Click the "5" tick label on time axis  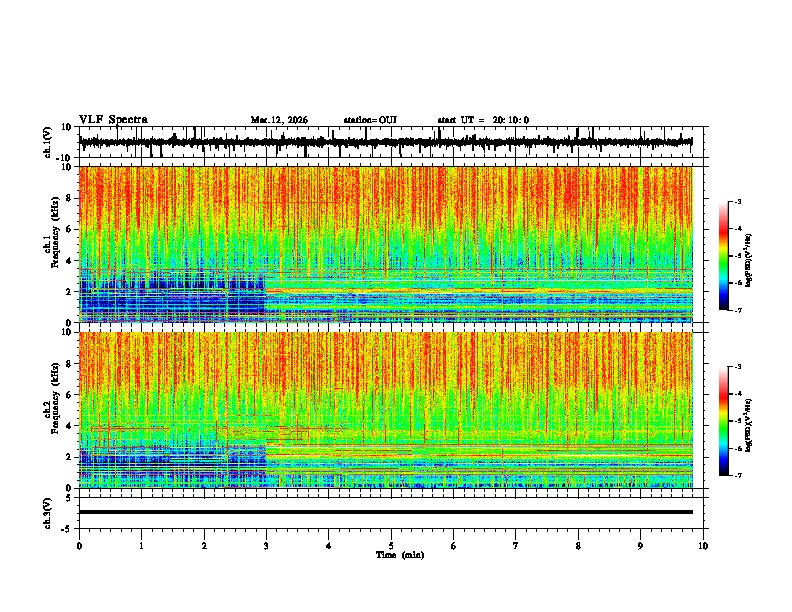391,546
